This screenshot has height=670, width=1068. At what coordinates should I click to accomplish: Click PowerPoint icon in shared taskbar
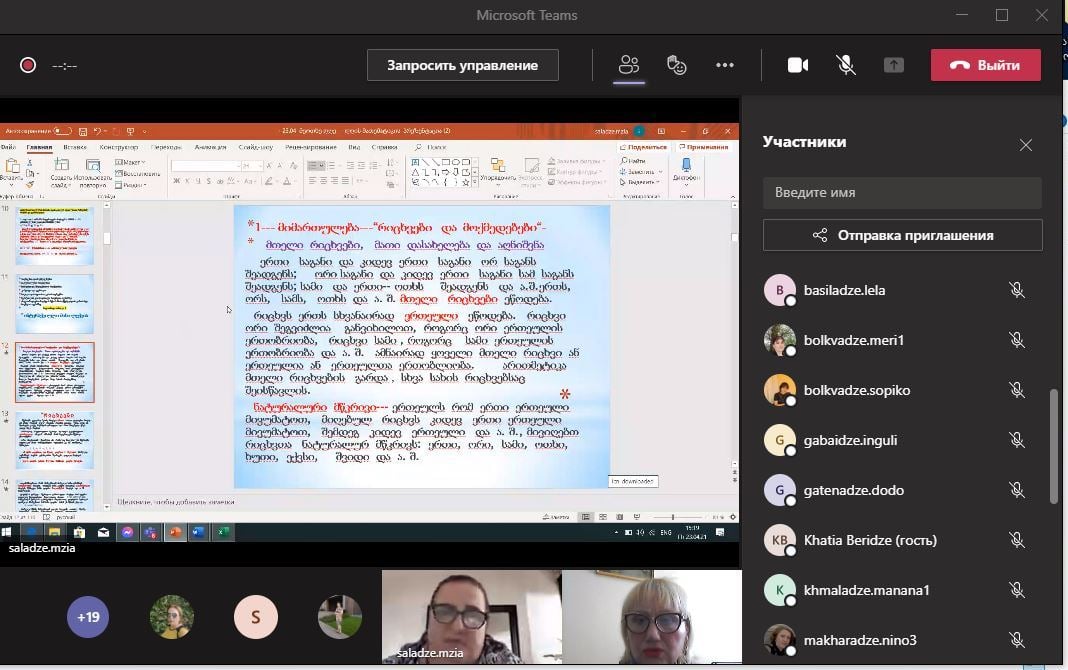tap(175, 532)
